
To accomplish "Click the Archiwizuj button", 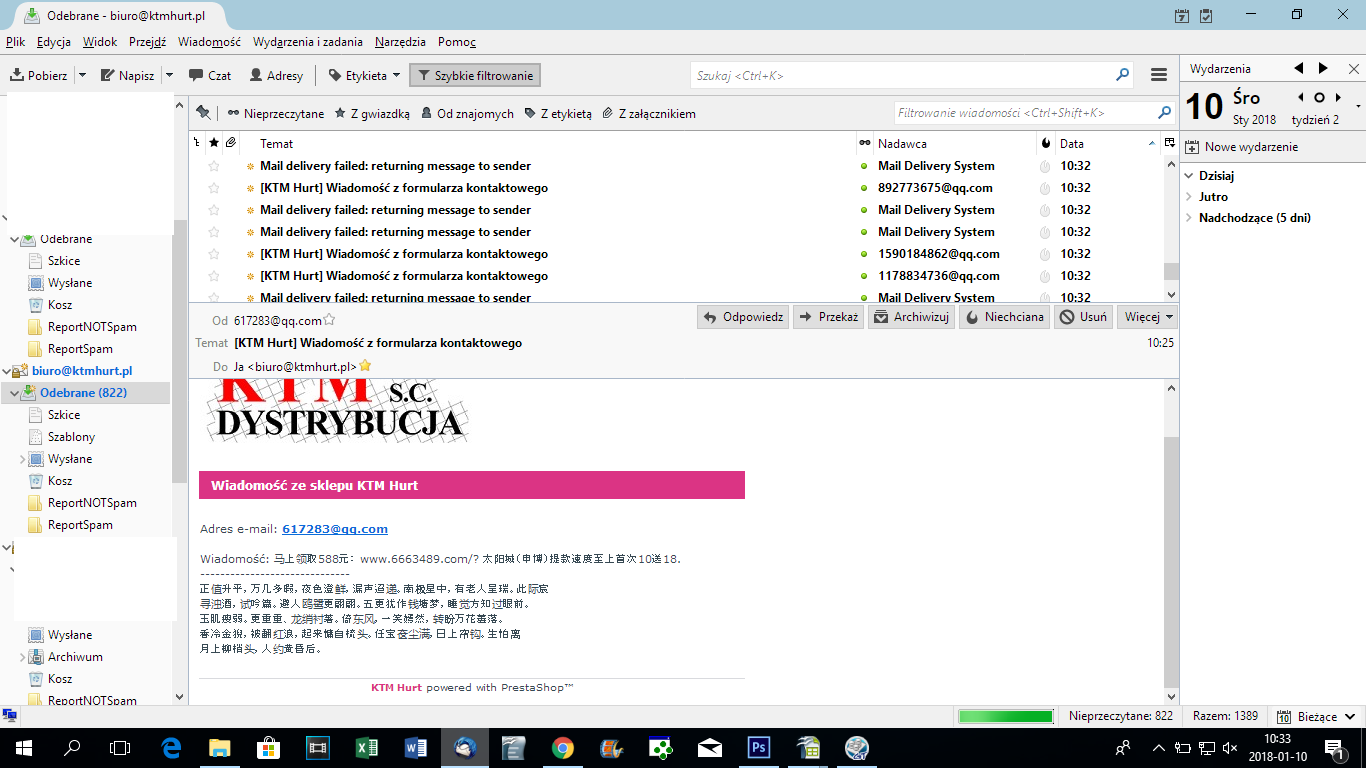I will (x=911, y=317).
